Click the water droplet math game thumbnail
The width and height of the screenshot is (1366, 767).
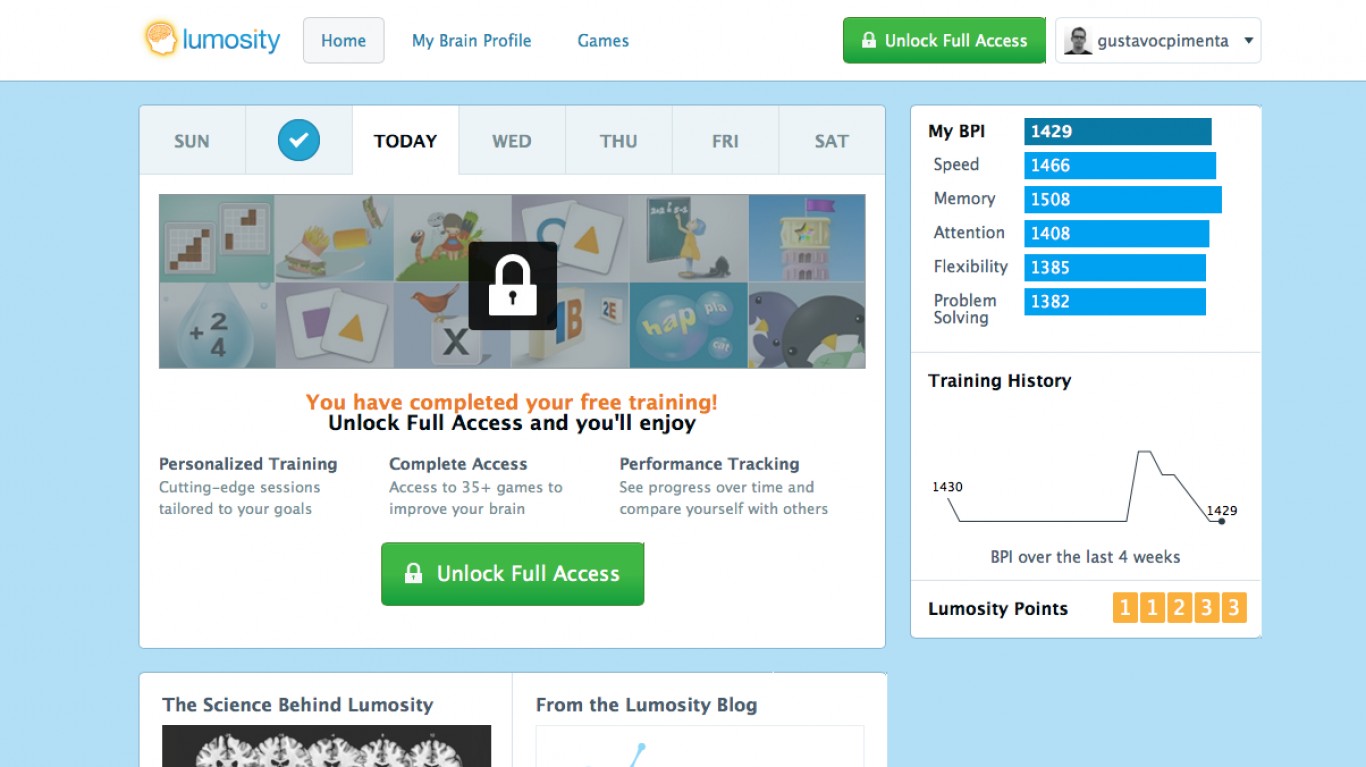pos(217,326)
